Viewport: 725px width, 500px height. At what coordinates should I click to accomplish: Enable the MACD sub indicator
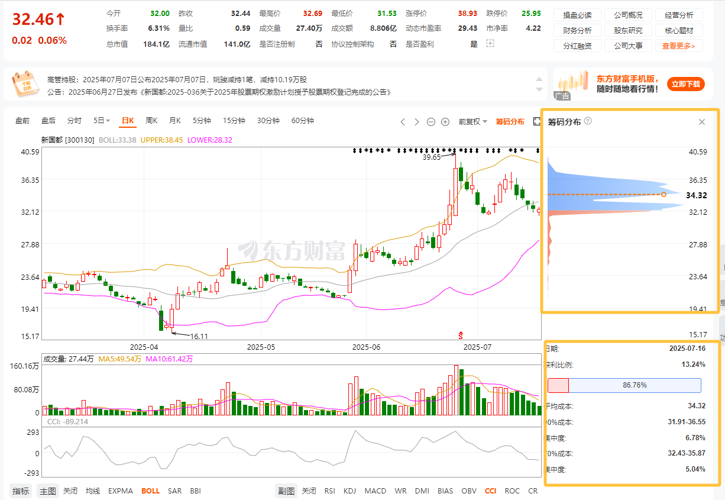(x=375, y=491)
